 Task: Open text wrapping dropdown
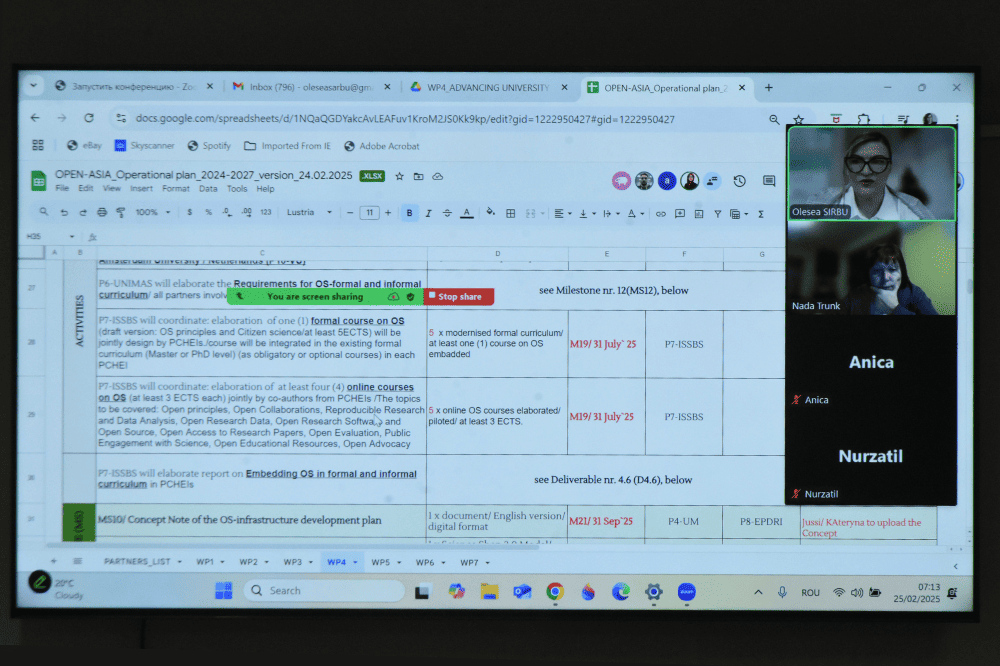(611, 214)
